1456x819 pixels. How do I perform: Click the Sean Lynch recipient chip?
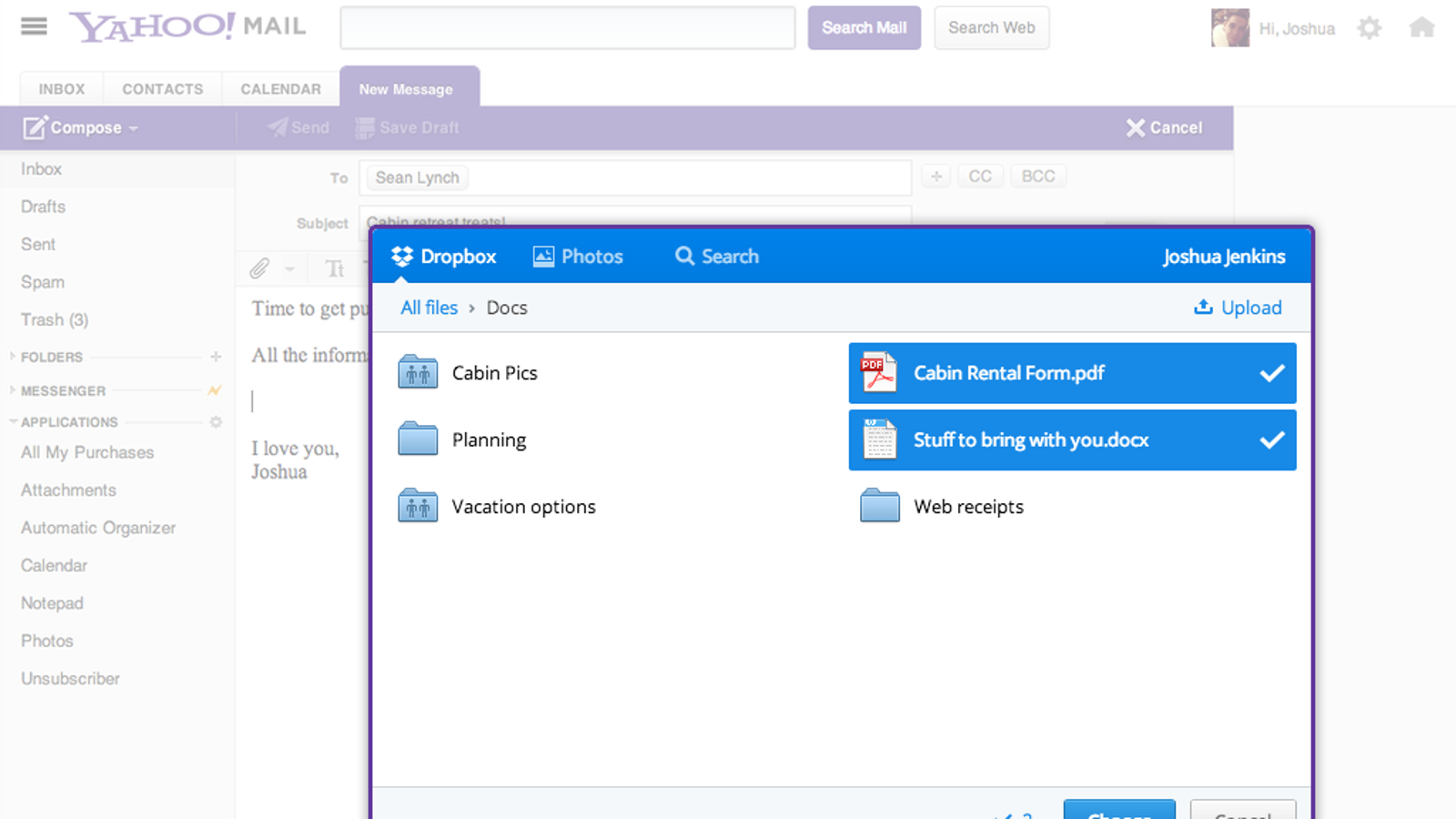pyautogui.click(x=418, y=177)
